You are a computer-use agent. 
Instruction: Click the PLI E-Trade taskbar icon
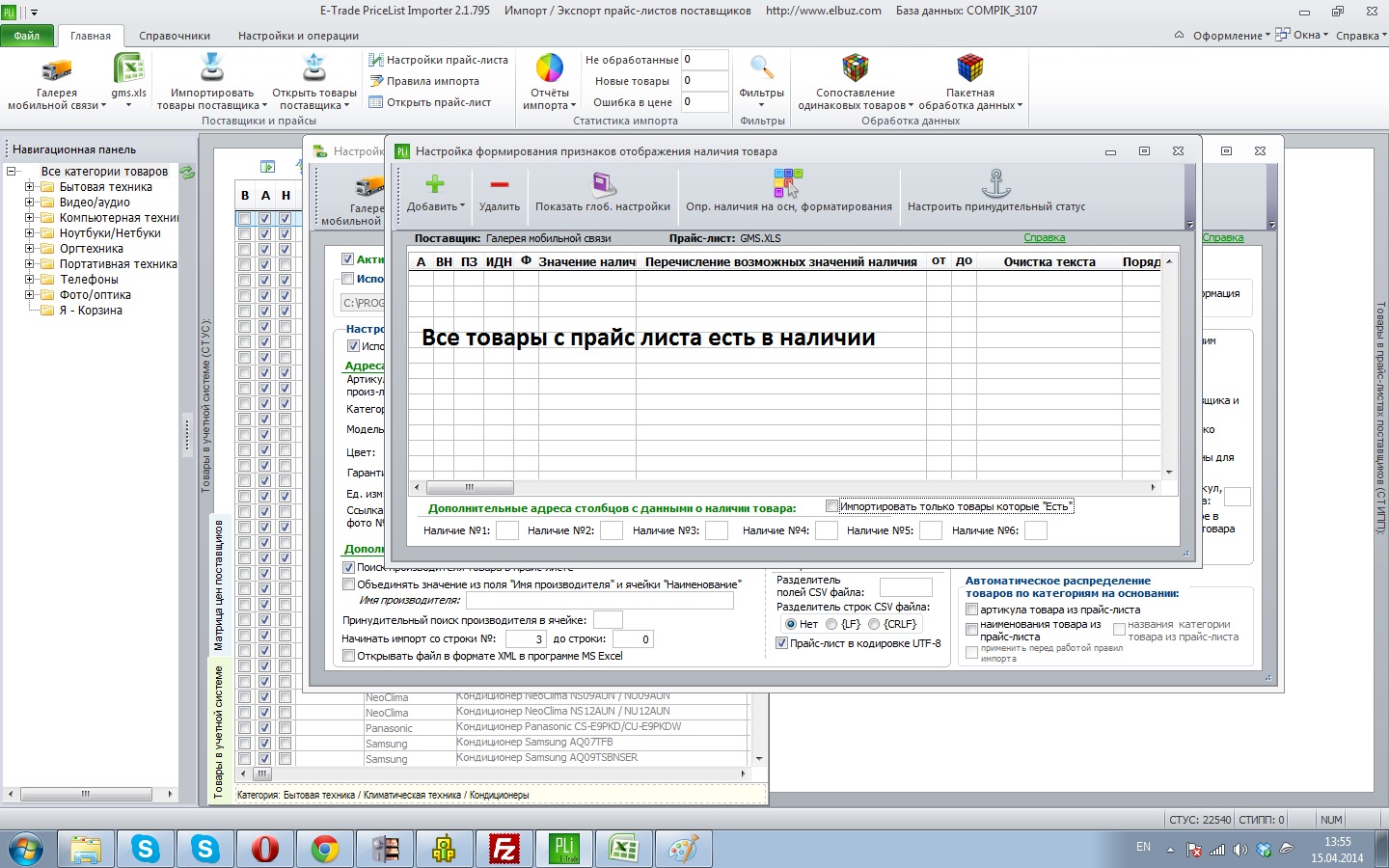point(564,850)
